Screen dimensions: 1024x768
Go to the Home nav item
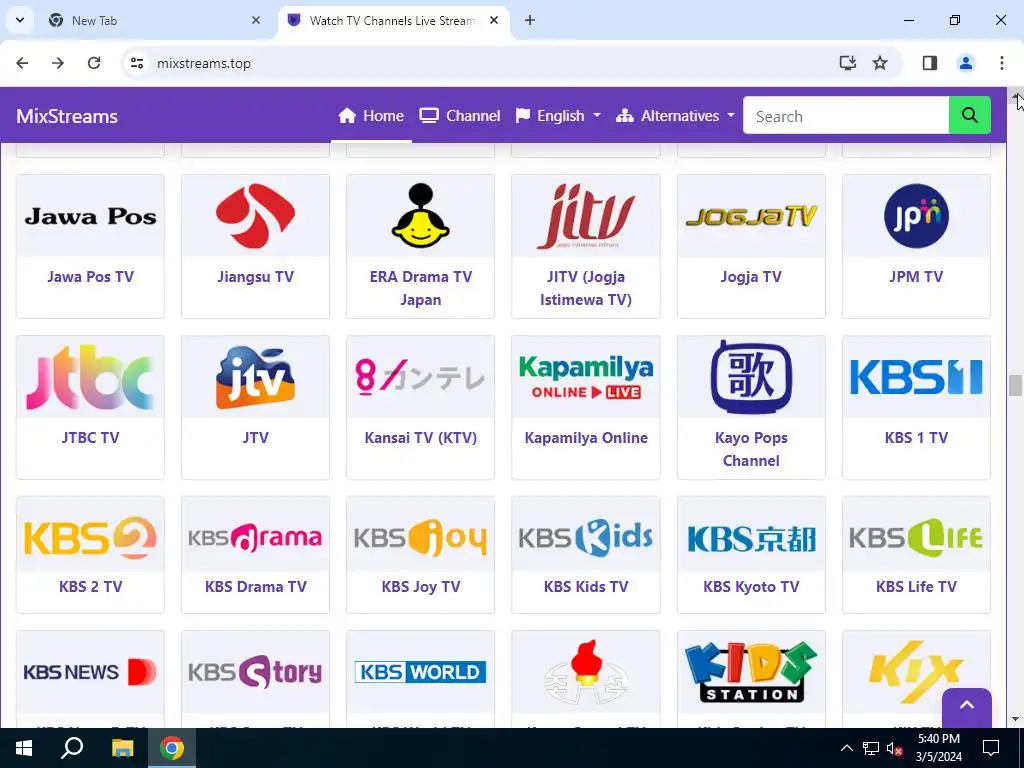[371, 116]
